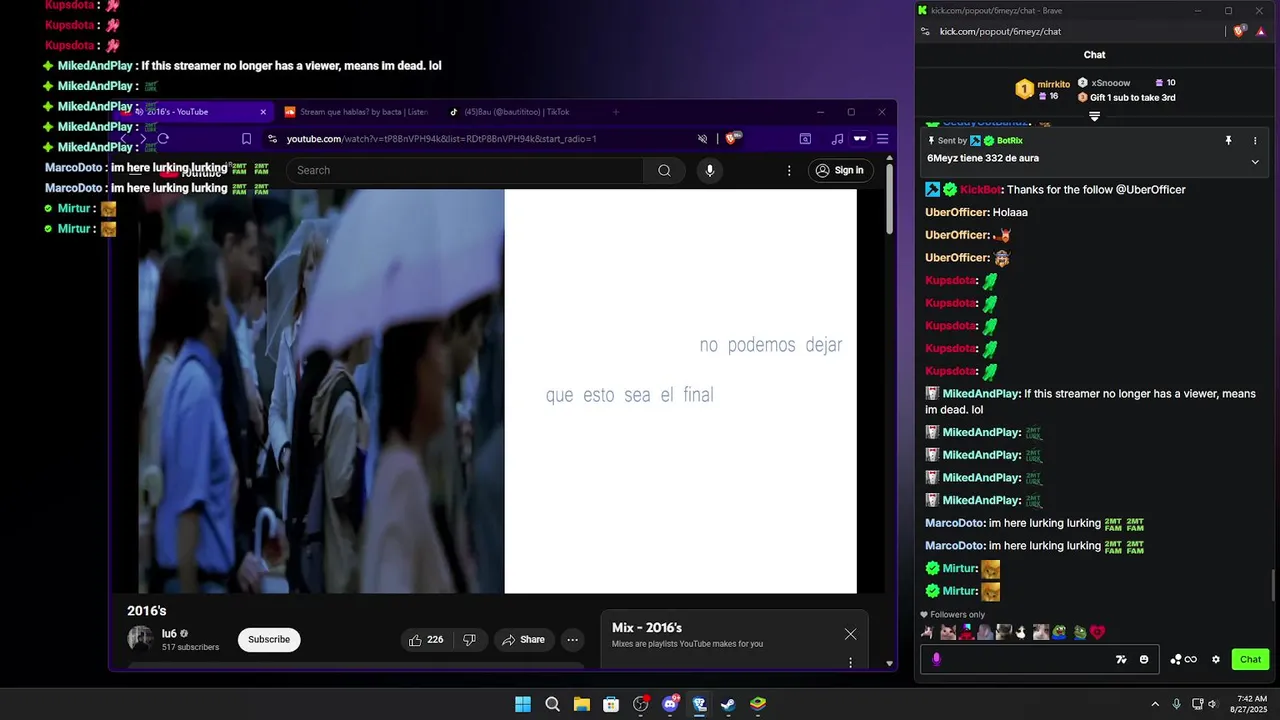Open the taskbar volume control
This screenshot has height=720, width=1280.
[1212, 704]
